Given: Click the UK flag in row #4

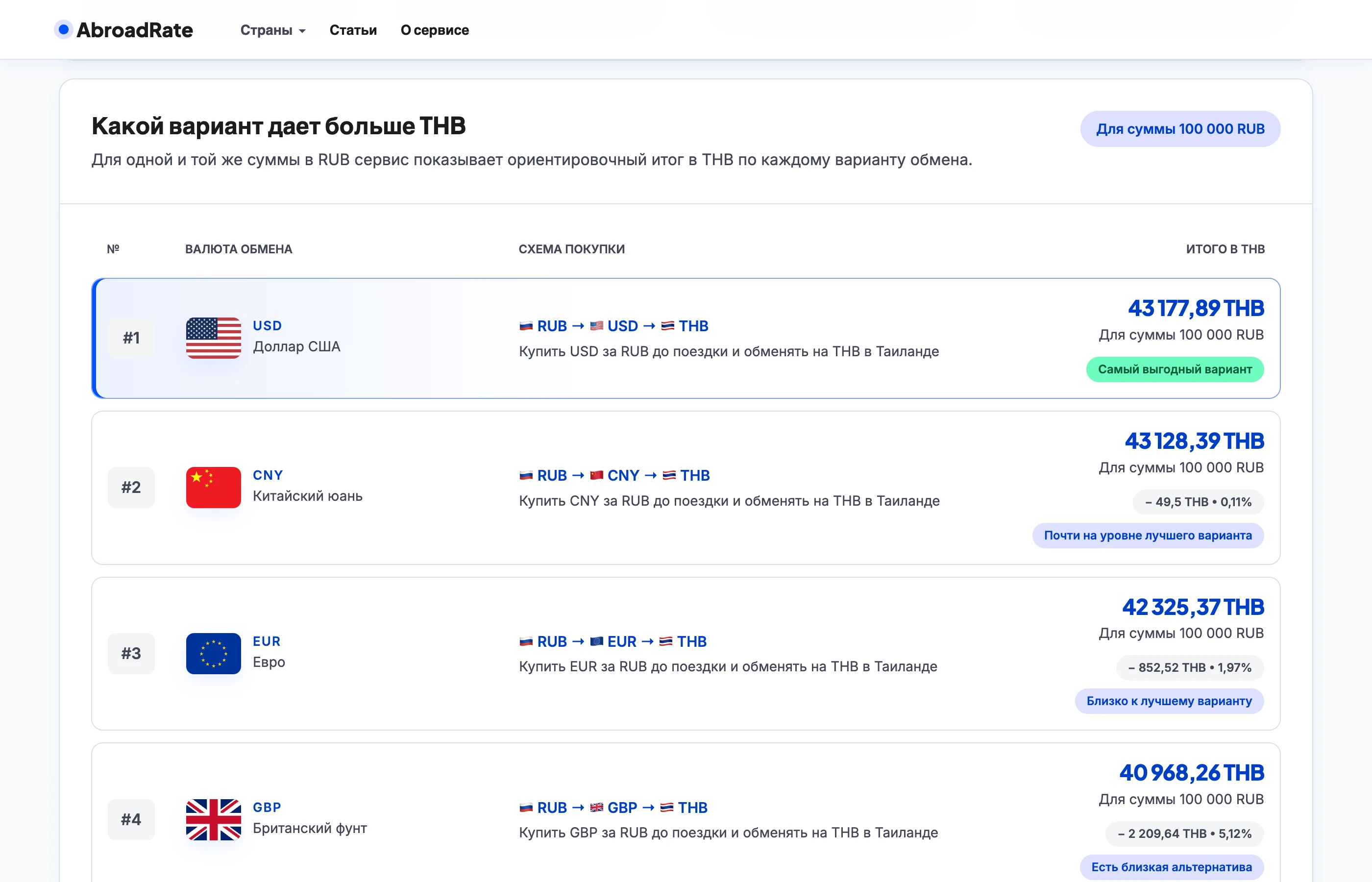Looking at the screenshot, I should 214,820.
